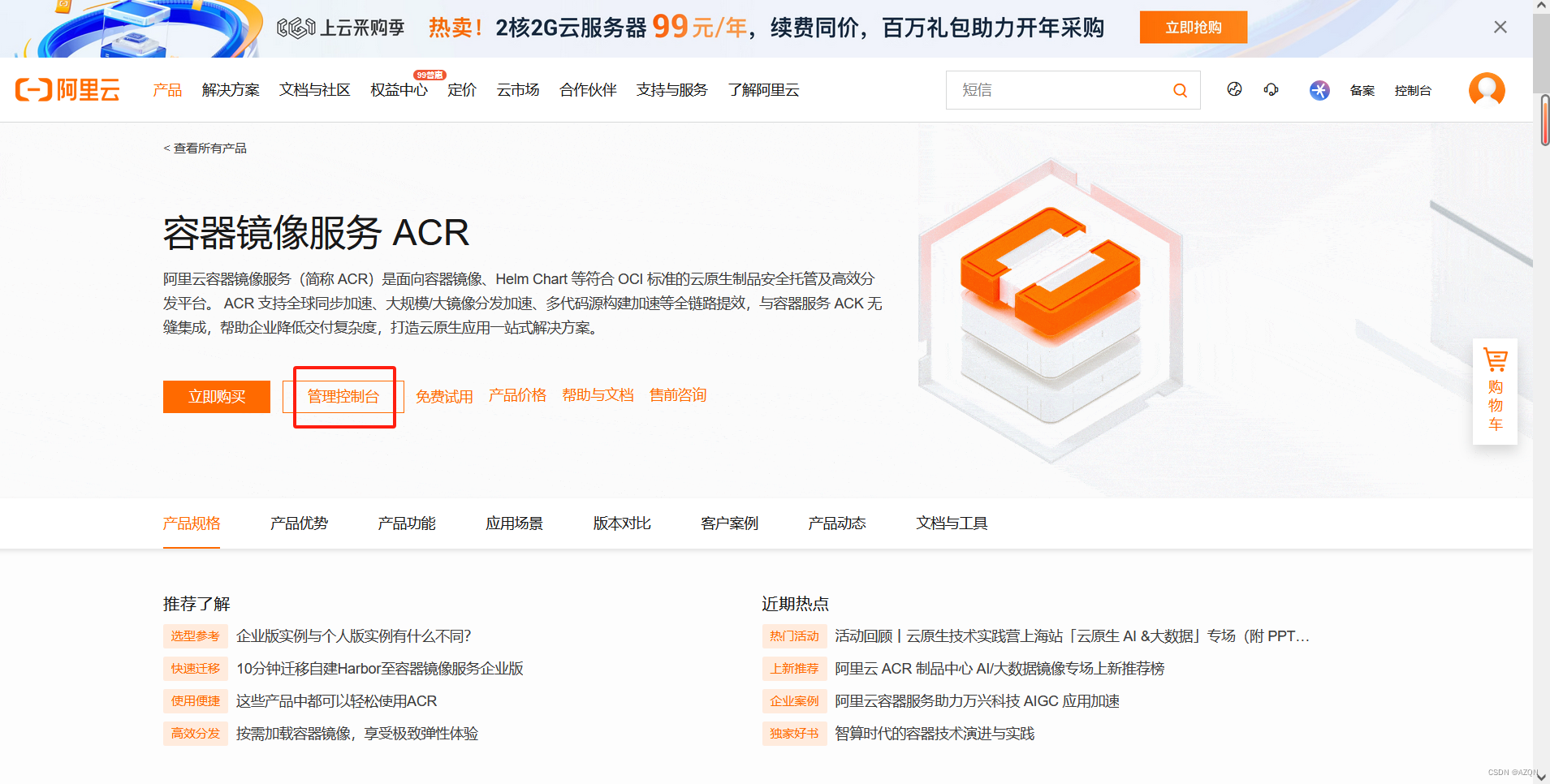
Task: Click the 管理控制台 button
Action: coord(343,397)
